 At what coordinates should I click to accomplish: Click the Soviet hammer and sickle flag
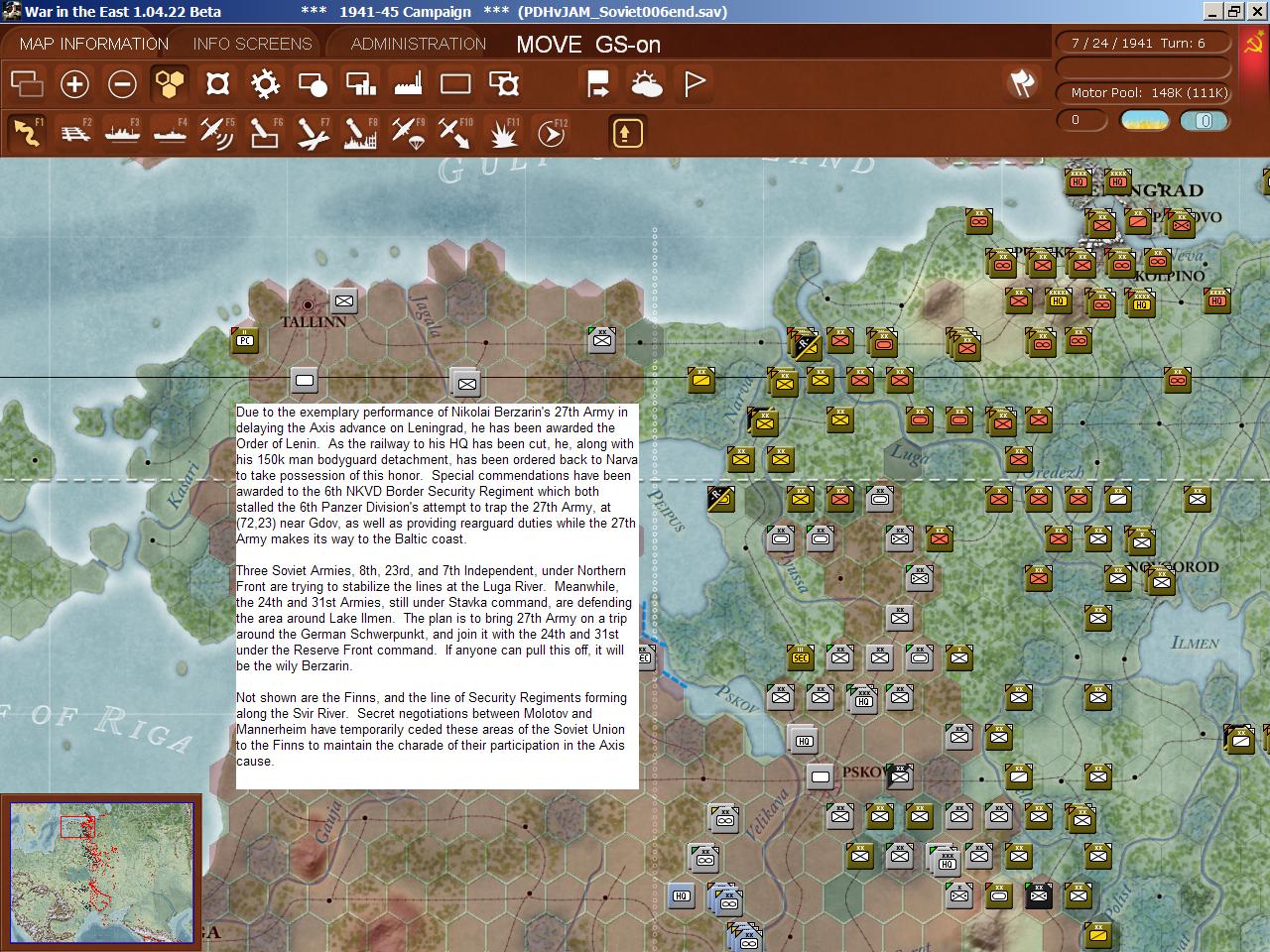click(1254, 44)
